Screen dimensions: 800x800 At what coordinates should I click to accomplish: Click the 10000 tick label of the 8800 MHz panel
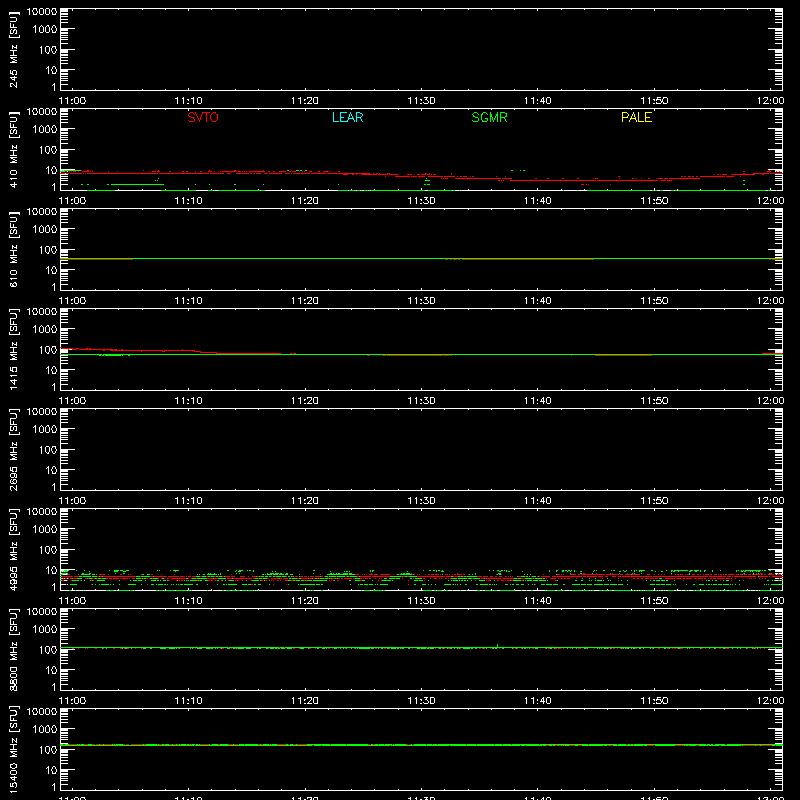[x=42, y=612]
